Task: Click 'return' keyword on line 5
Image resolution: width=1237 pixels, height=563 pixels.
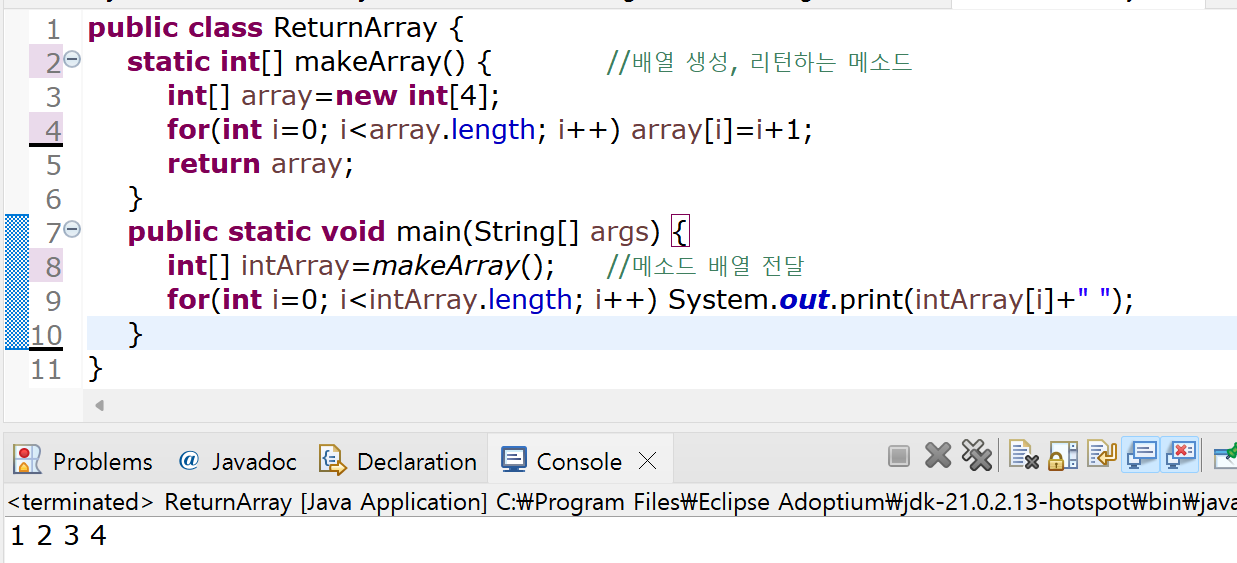Action: coord(213,164)
